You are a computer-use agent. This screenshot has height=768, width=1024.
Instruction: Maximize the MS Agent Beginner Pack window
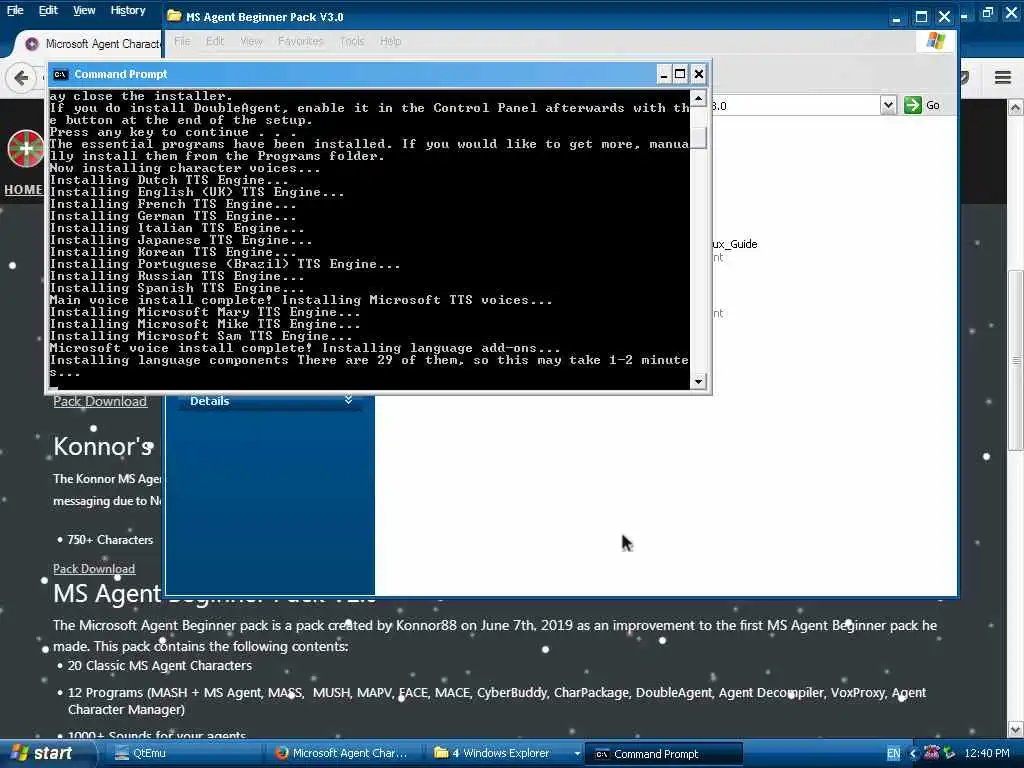coord(921,17)
